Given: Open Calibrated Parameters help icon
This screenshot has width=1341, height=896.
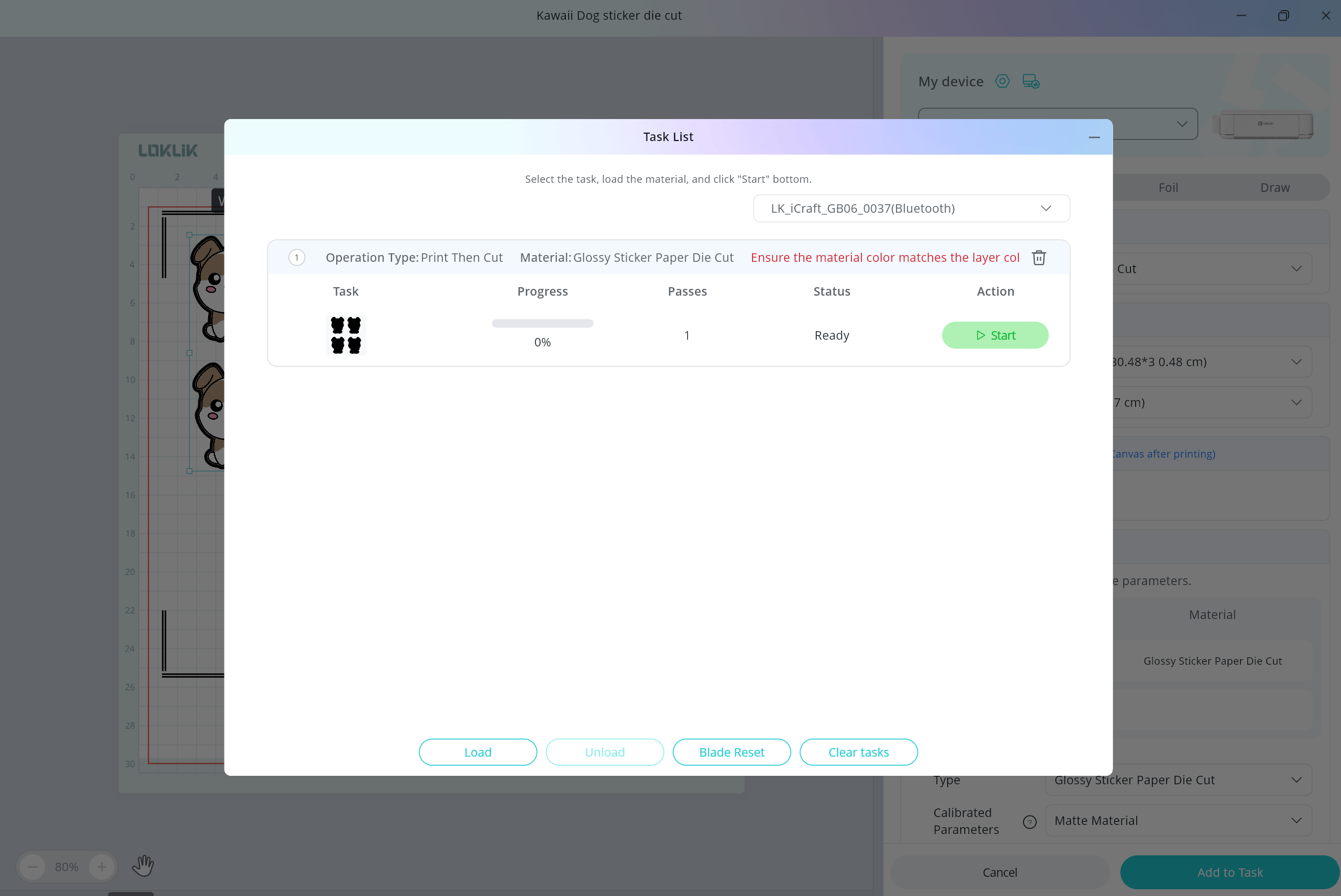Looking at the screenshot, I should pyautogui.click(x=1029, y=822).
